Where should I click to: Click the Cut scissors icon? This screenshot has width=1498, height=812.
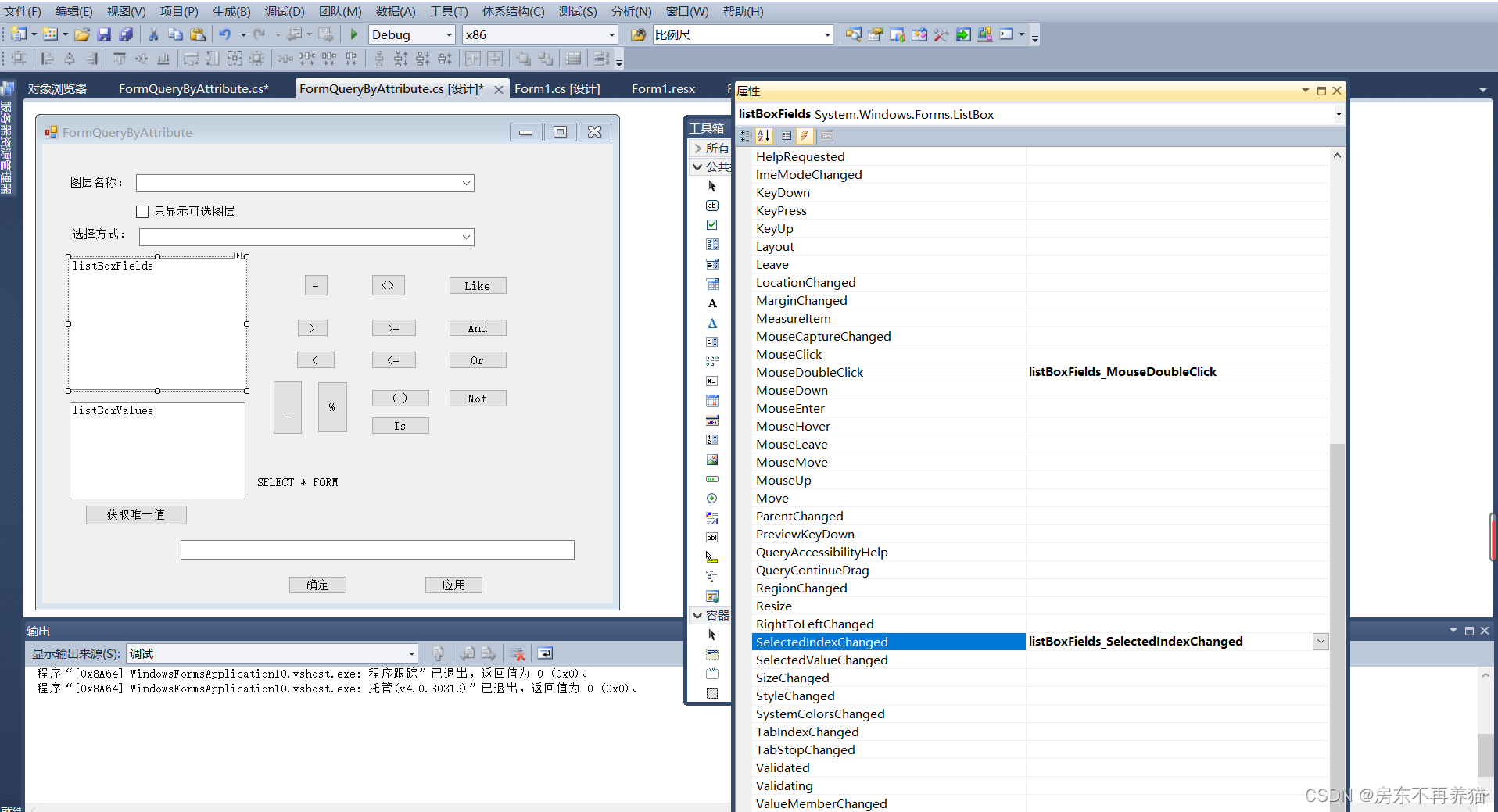coord(153,34)
